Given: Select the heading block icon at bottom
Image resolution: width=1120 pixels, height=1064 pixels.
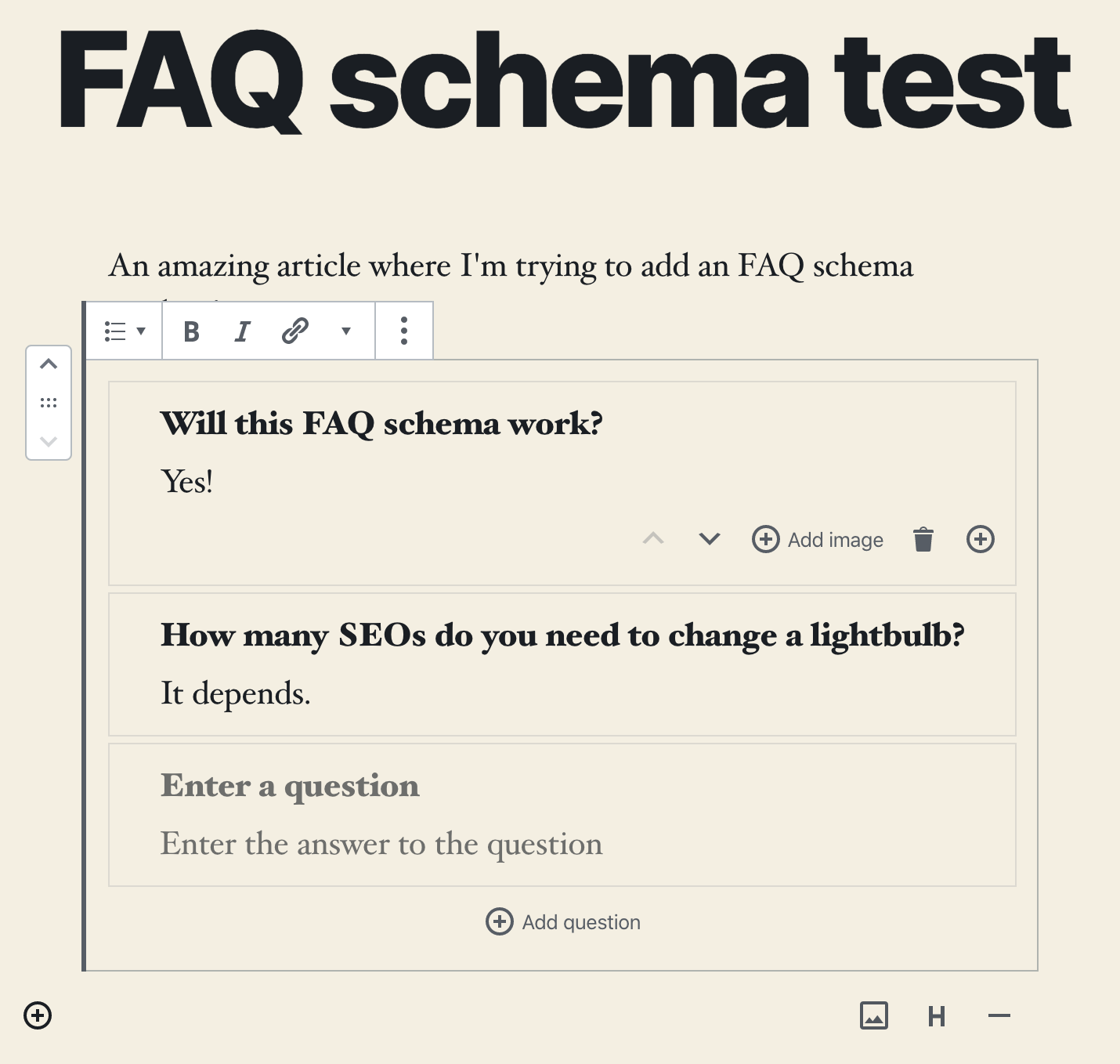Looking at the screenshot, I should (x=937, y=1015).
